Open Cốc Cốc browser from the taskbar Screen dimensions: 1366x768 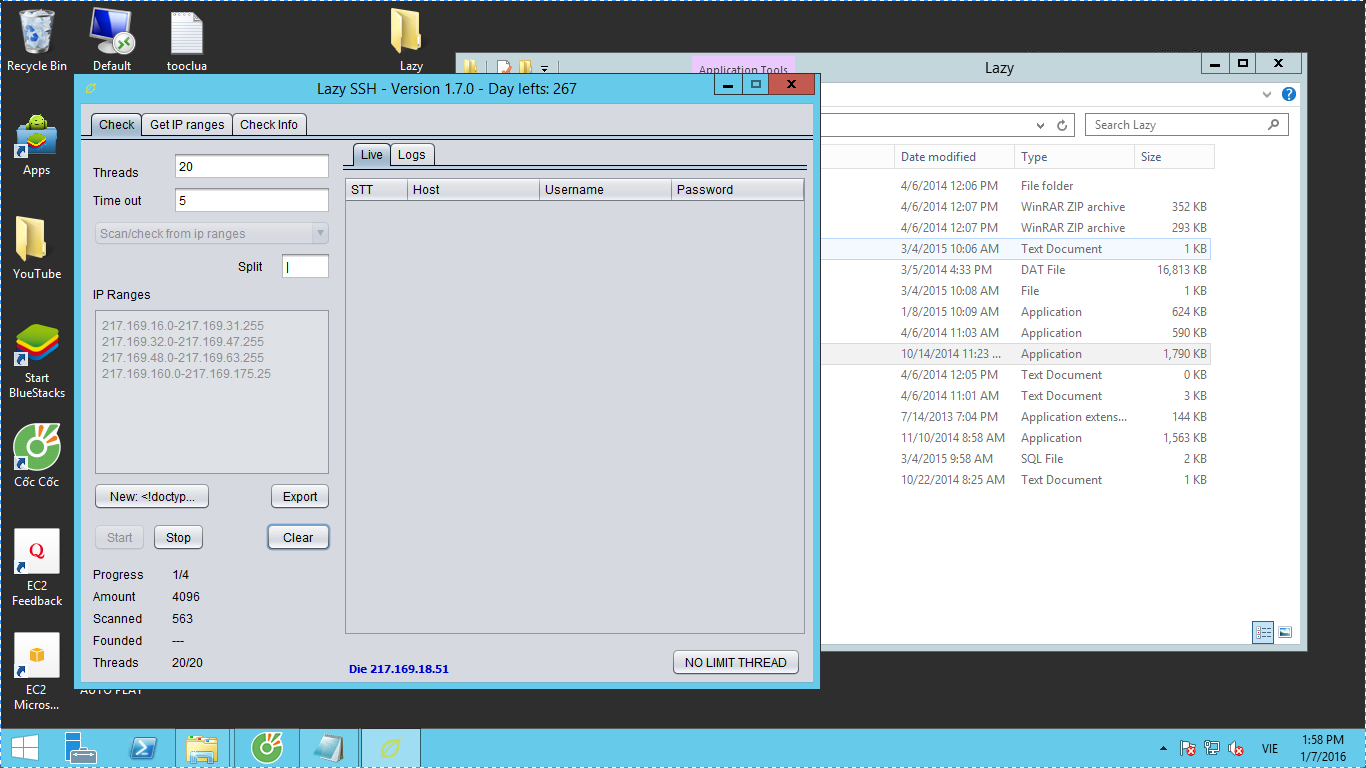(x=267, y=748)
